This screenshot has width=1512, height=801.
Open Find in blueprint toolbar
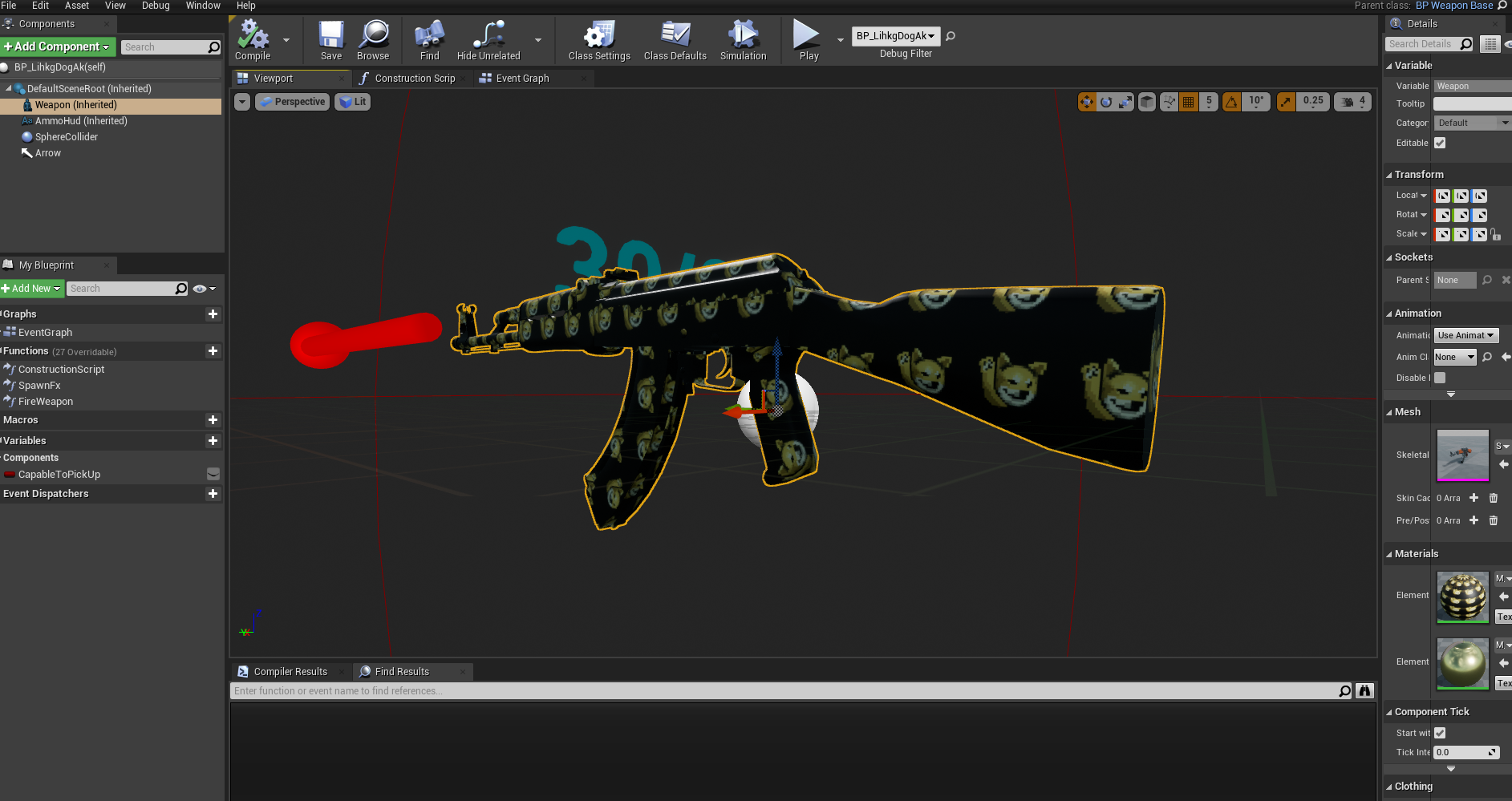pos(430,40)
